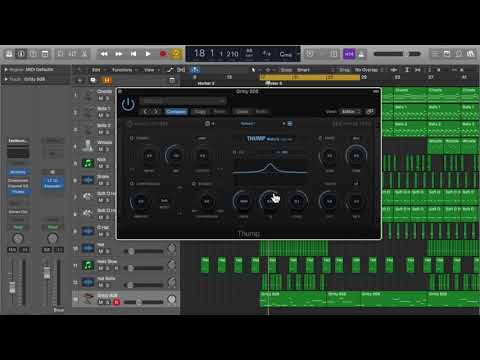Screen dimensions: 480x360
Task: Click the link icon in plugin header
Action: pos(370,112)
